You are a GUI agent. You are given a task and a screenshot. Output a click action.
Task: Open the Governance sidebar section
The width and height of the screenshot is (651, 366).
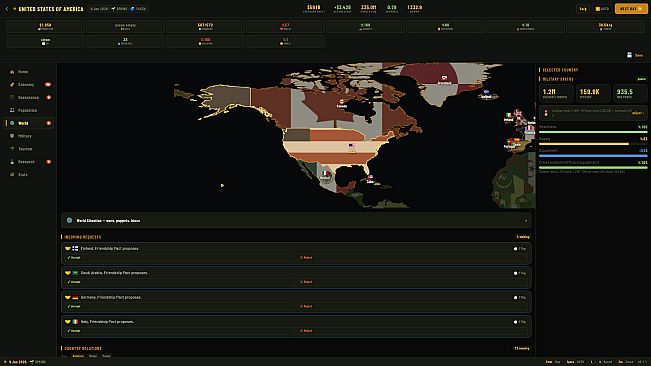click(x=29, y=98)
